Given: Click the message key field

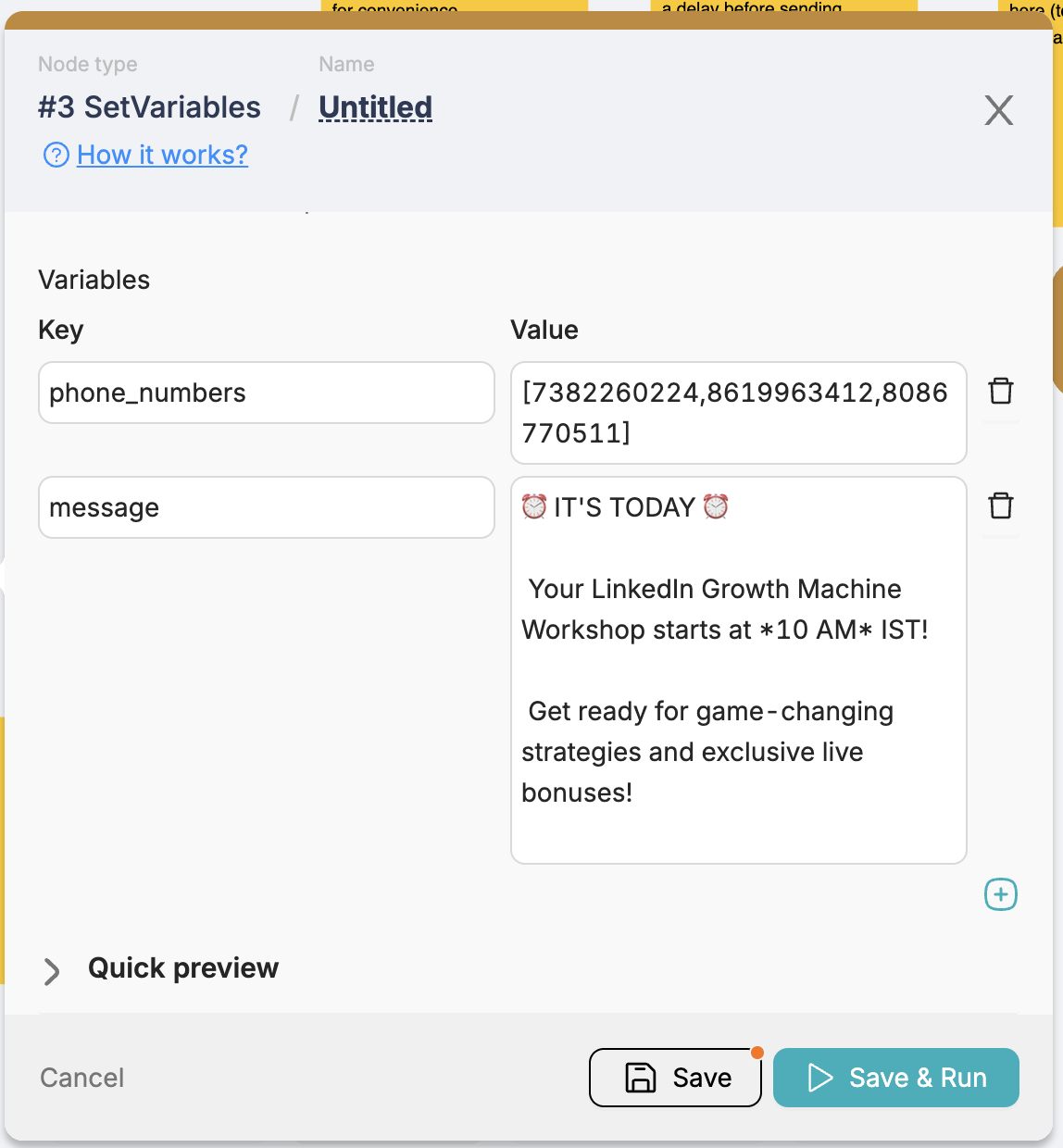Looking at the screenshot, I should pyautogui.click(x=266, y=507).
